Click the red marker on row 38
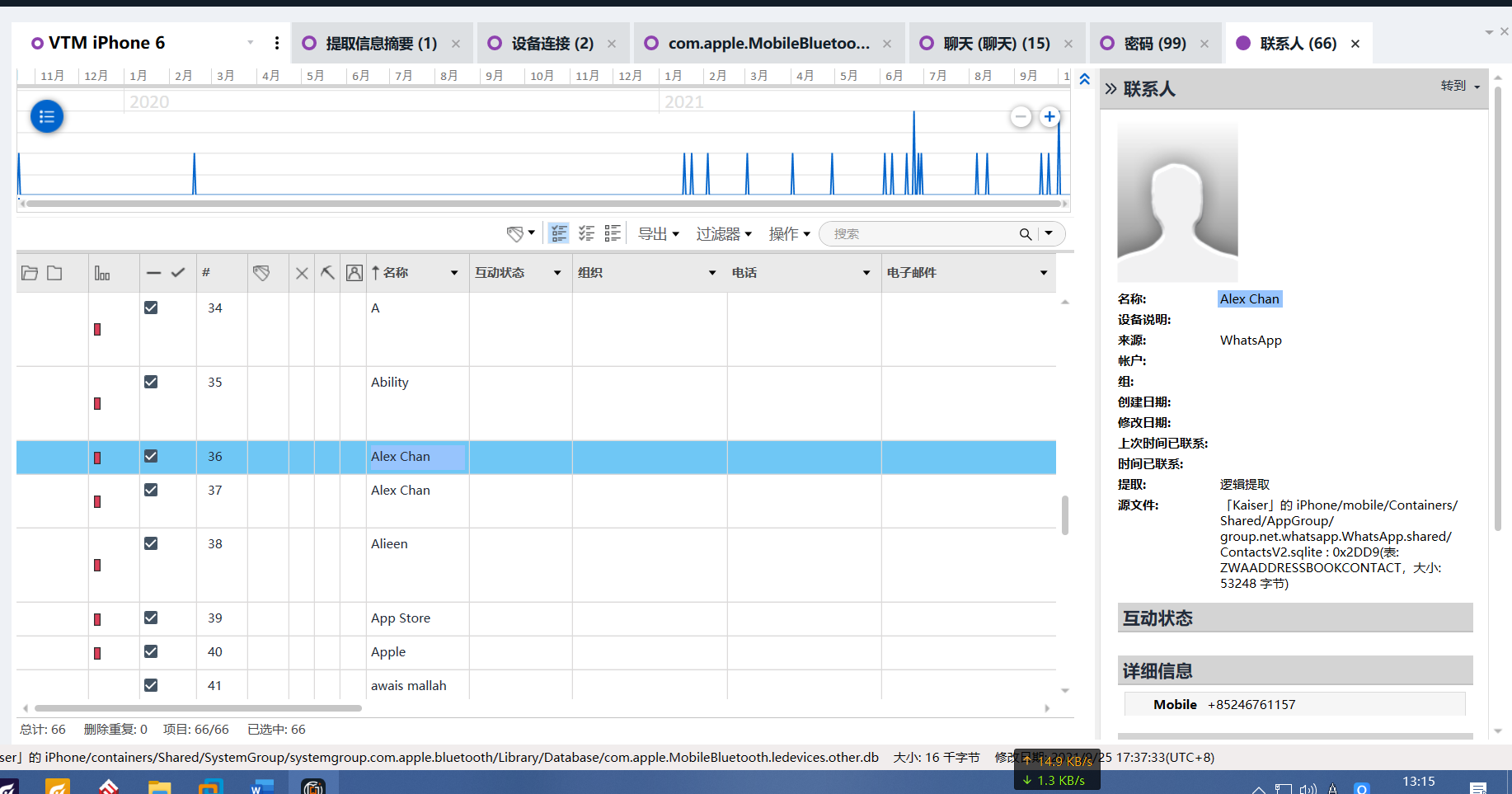The width and height of the screenshot is (1512, 794). point(97,565)
